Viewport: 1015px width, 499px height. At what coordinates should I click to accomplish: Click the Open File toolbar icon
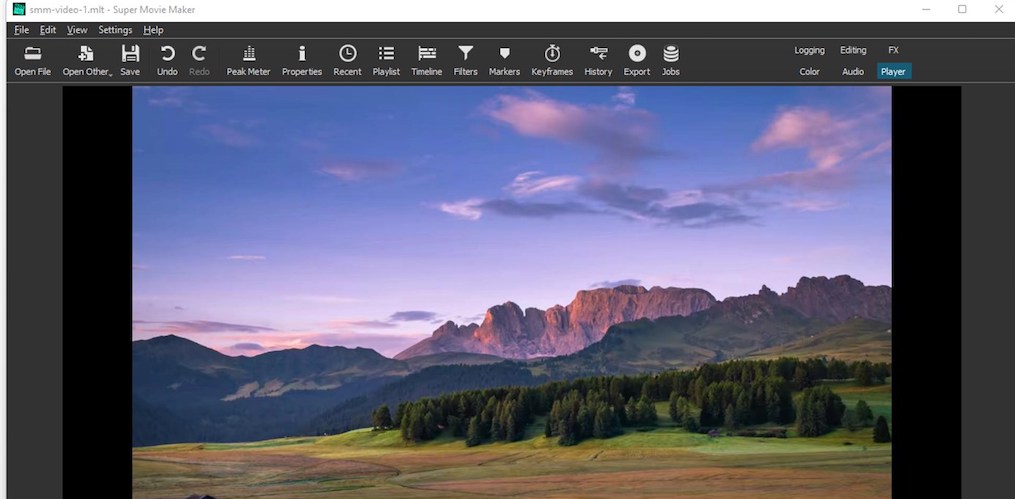pos(32,60)
